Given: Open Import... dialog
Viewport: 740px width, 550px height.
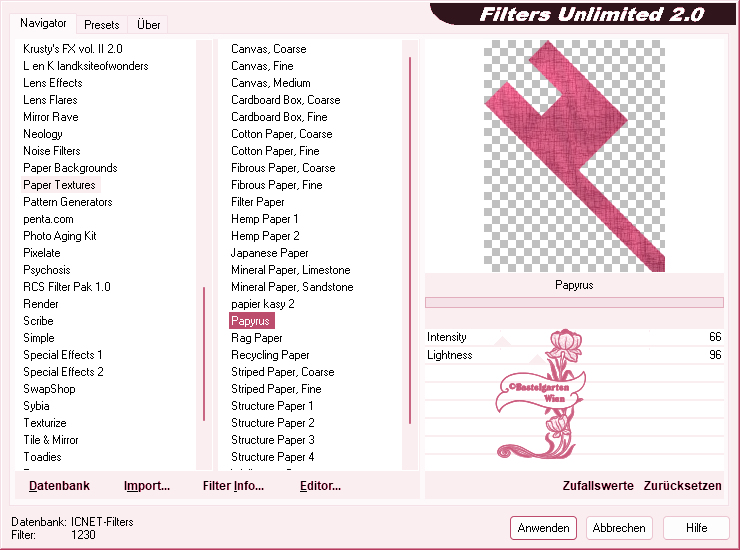Looking at the screenshot, I should click(x=146, y=485).
